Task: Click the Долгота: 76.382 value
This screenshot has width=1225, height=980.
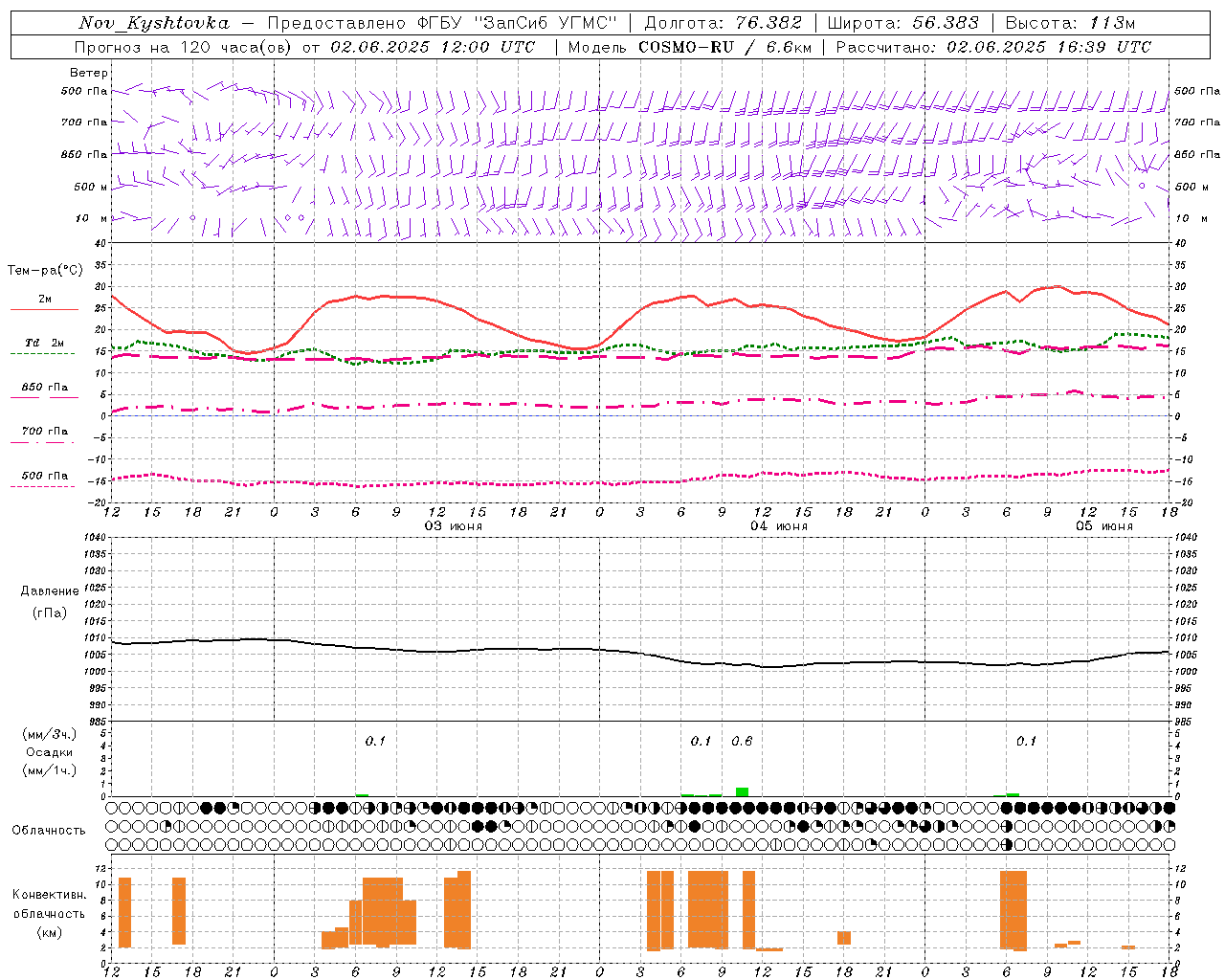Action: 724,23
